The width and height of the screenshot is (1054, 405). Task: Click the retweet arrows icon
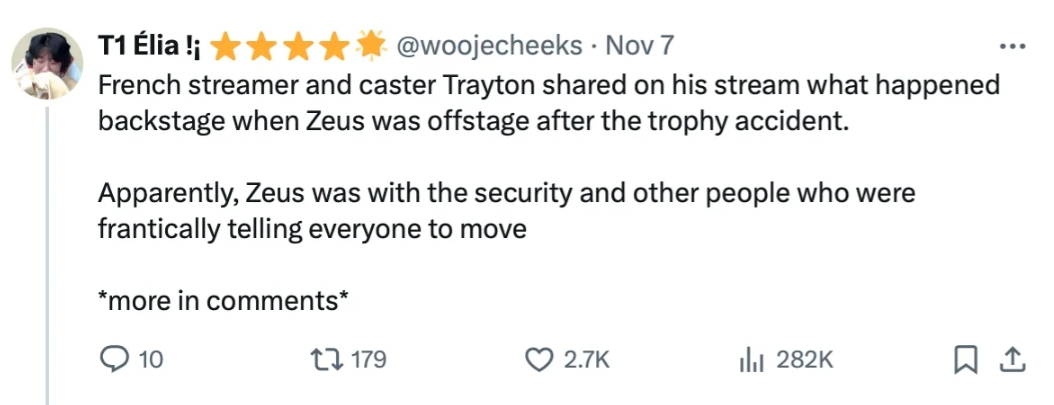[x=328, y=360]
